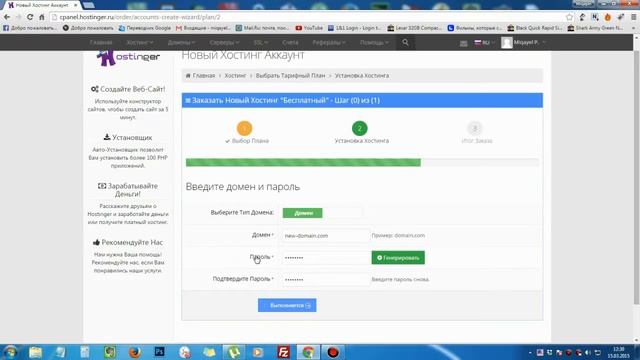Screen dimensions: 640x360
Task: Click the taskbar clock
Action: [619, 352]
